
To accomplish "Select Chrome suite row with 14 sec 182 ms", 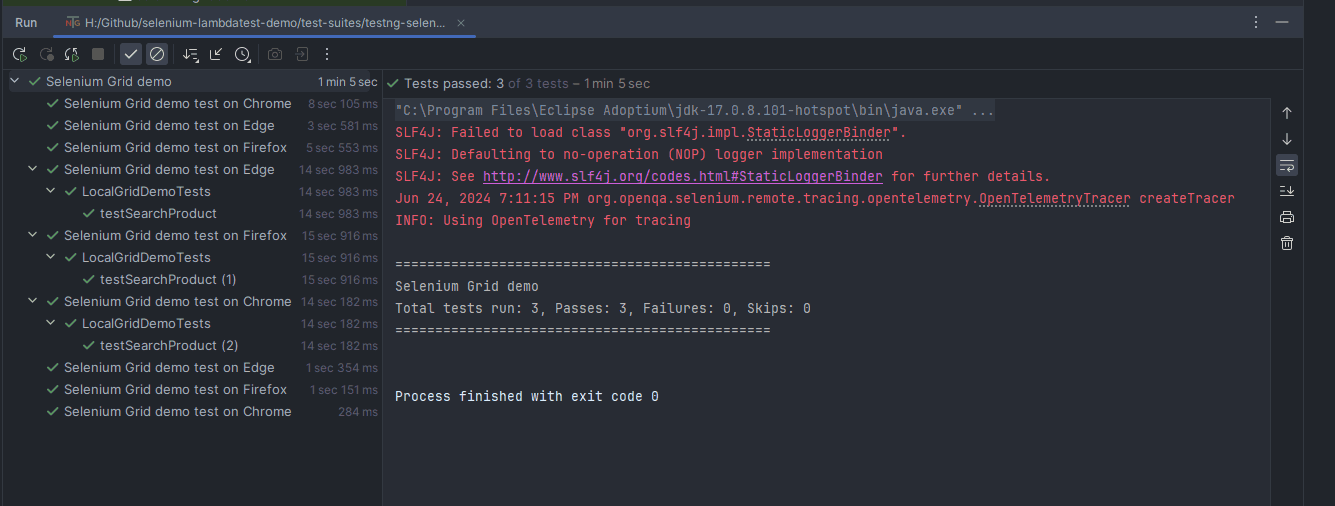I will click(x=194, y=302).
